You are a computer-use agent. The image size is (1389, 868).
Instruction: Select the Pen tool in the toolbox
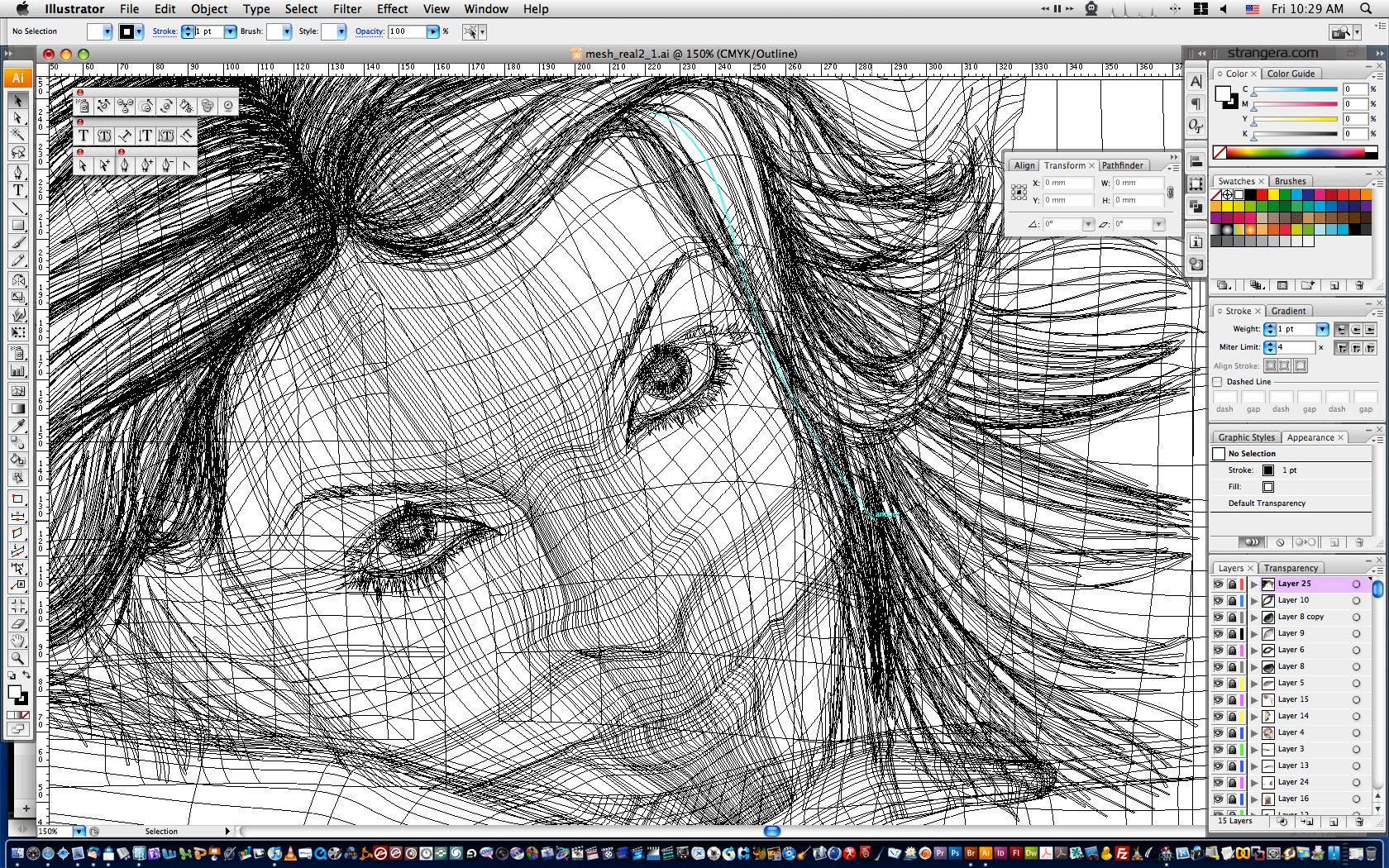pos(17,172)
